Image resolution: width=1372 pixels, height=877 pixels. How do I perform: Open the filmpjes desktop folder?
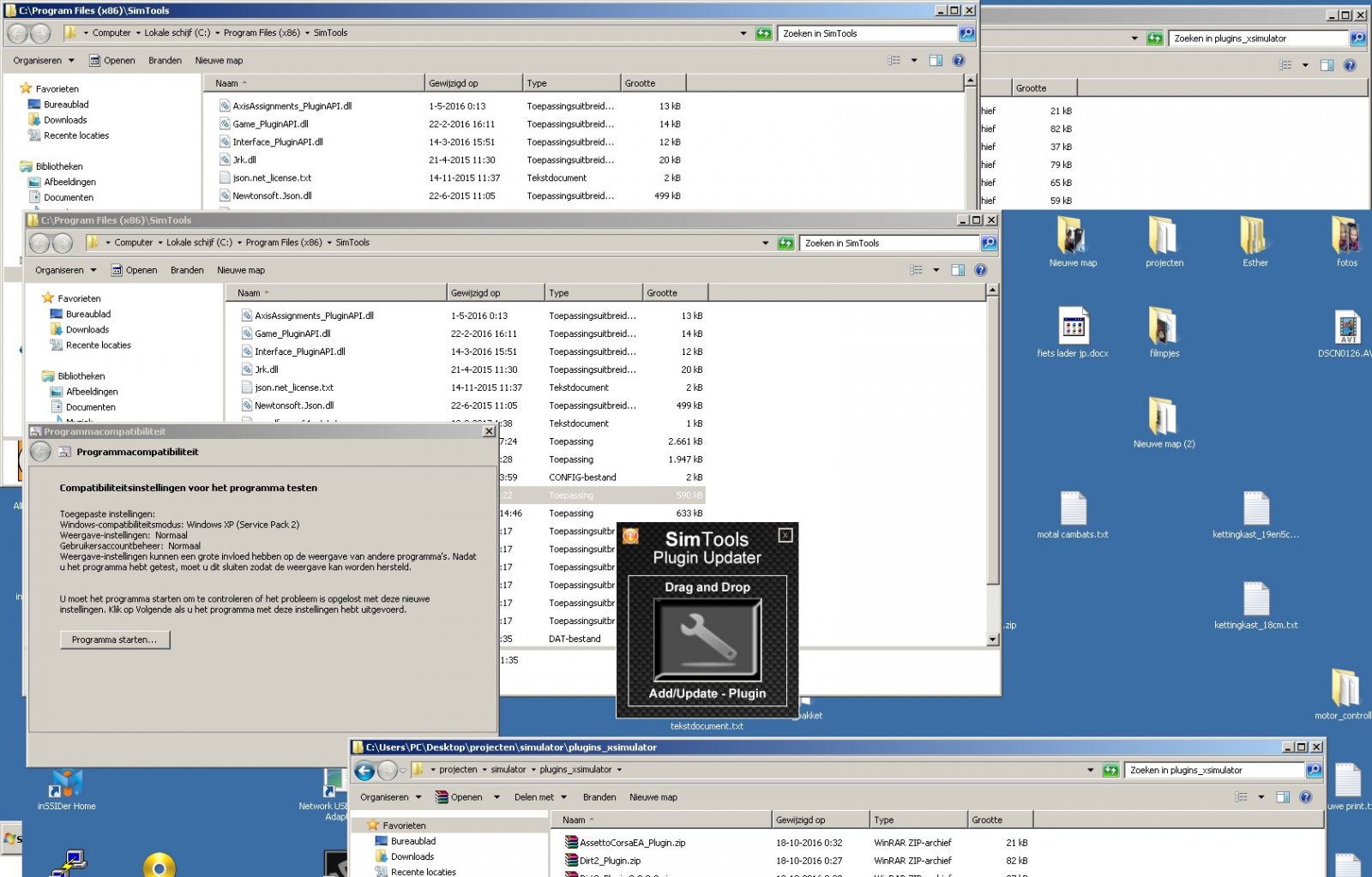1164,333
